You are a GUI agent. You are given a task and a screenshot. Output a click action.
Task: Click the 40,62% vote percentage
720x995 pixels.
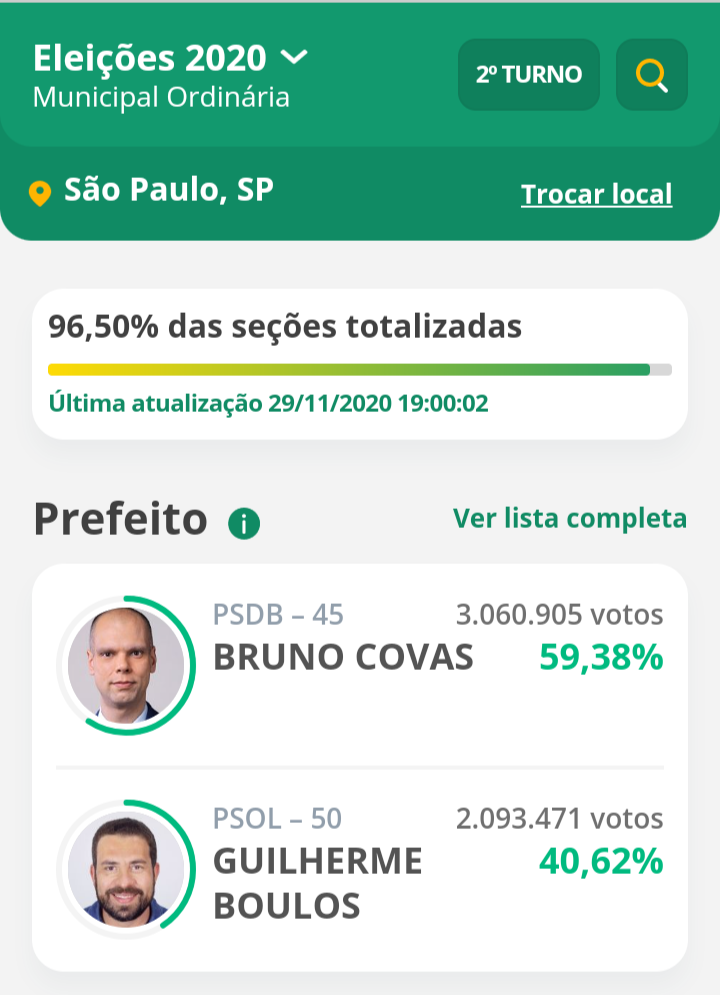click(601, 860)
